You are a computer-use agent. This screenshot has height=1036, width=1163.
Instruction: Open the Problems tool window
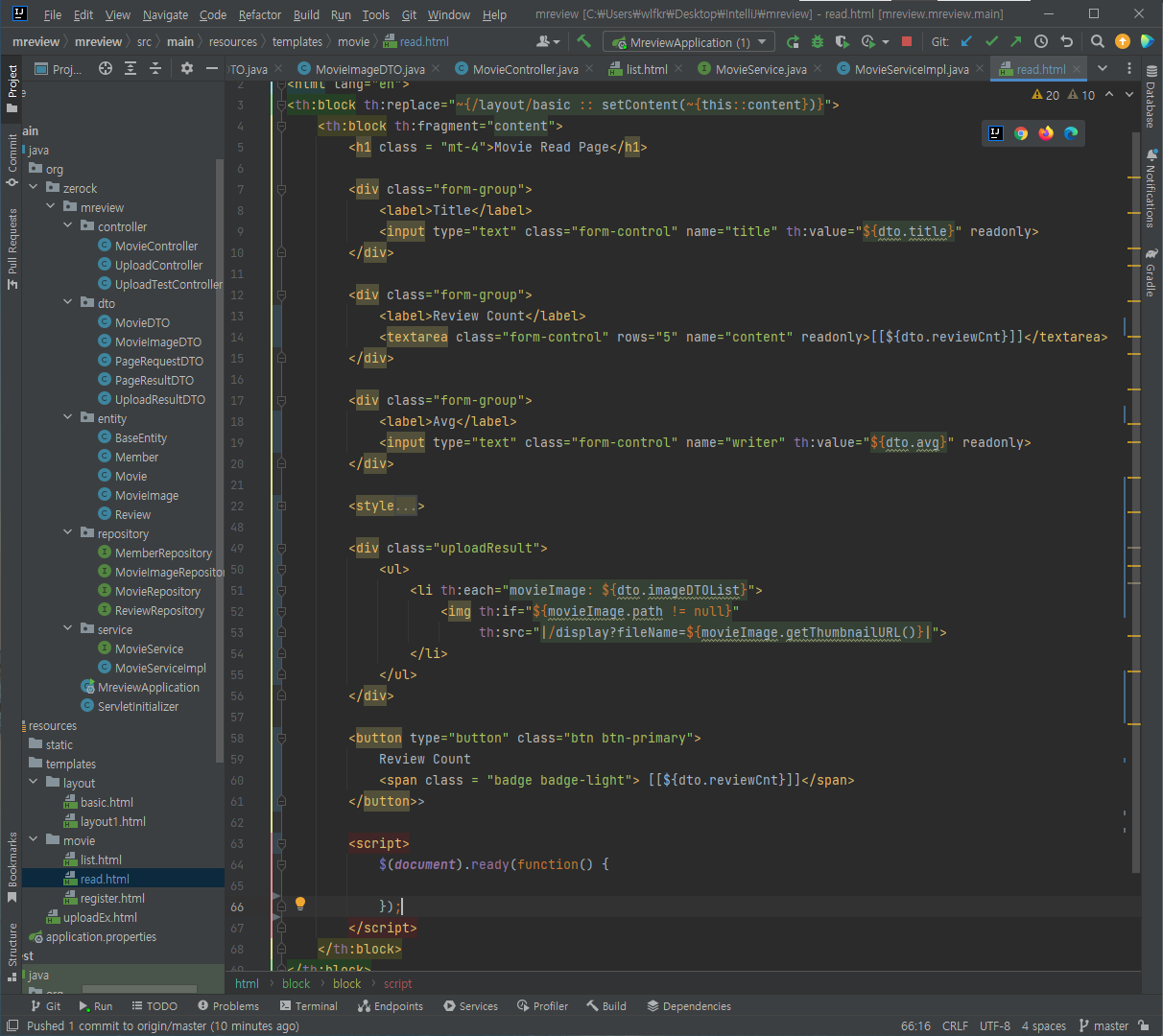228,1006
